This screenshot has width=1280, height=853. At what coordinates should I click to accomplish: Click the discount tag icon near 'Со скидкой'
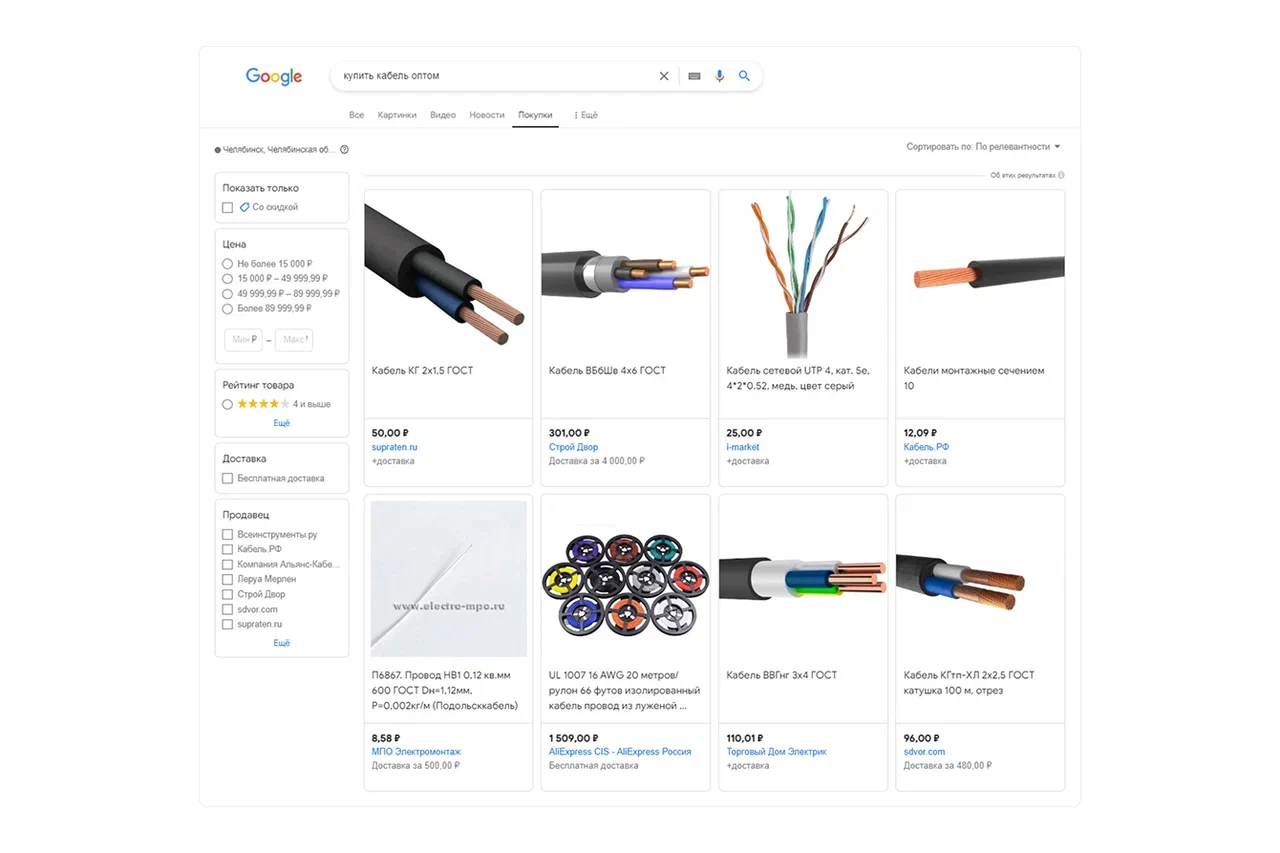point(244,207)
